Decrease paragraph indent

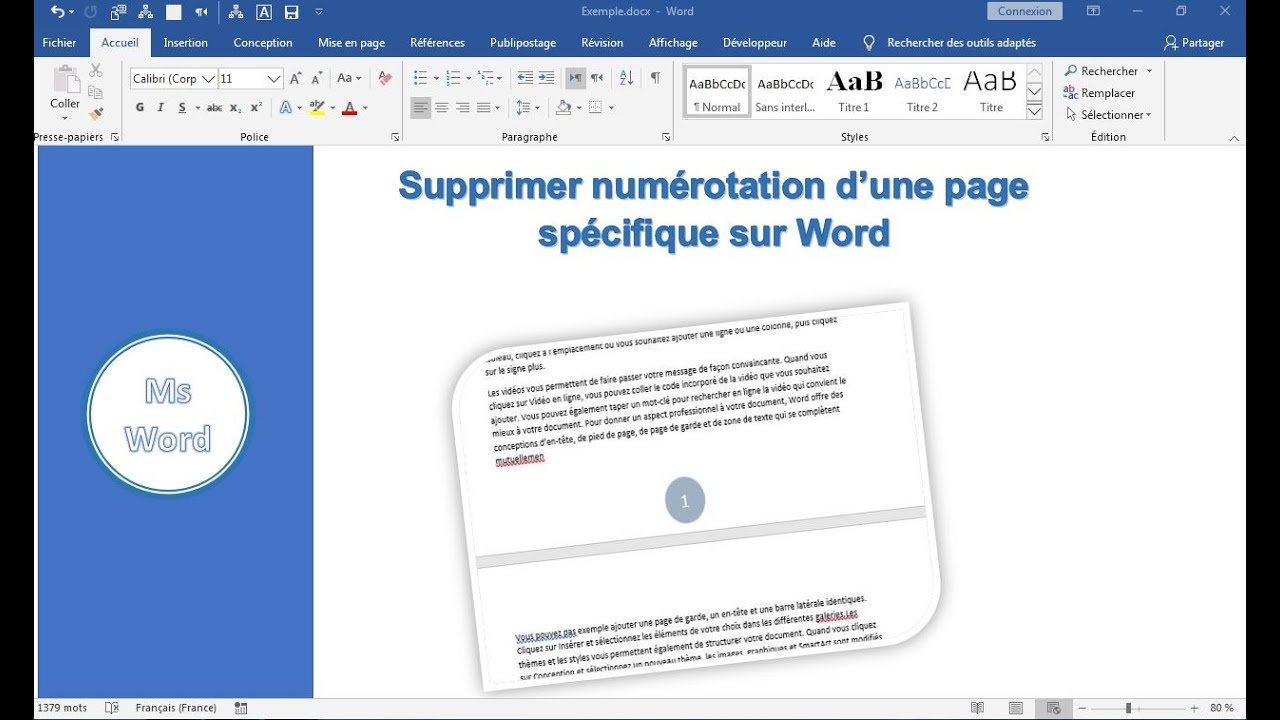click(x=525, y=78)
